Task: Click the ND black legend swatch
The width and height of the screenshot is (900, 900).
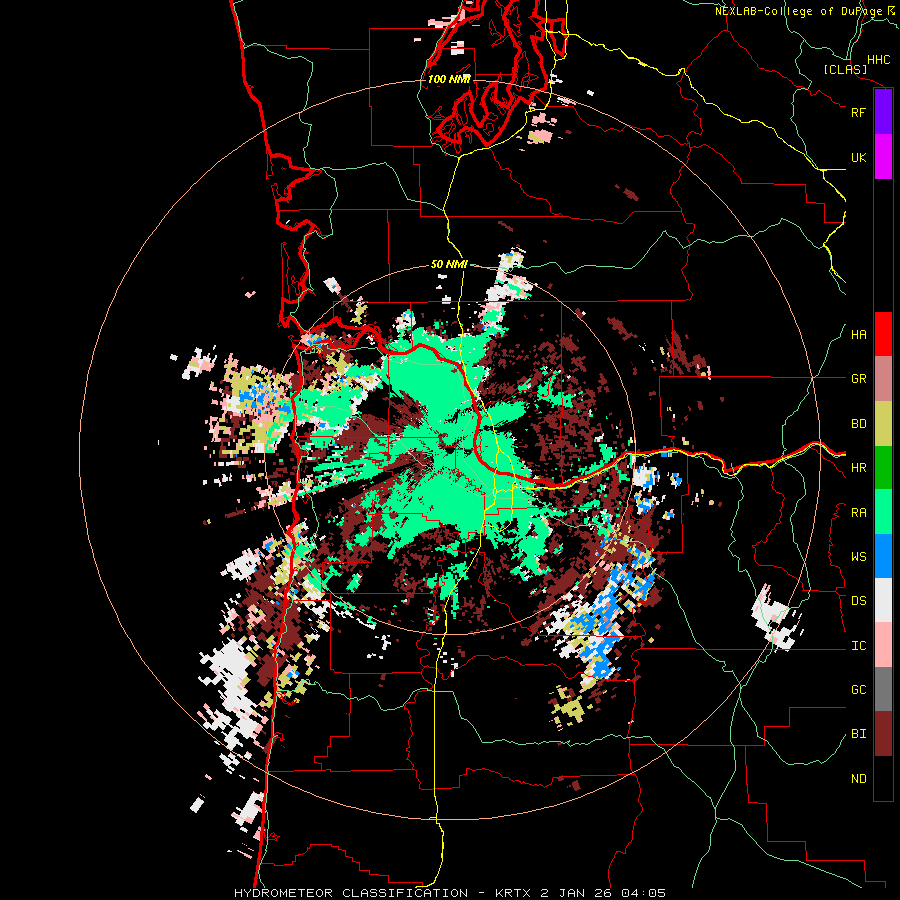Action: coord(883,778)
